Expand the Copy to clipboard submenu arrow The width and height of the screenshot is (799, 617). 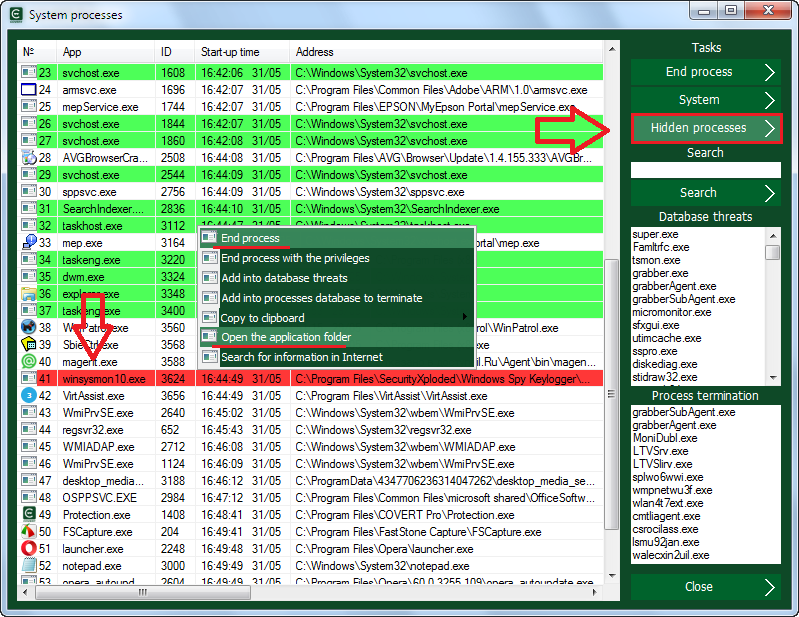465,317
